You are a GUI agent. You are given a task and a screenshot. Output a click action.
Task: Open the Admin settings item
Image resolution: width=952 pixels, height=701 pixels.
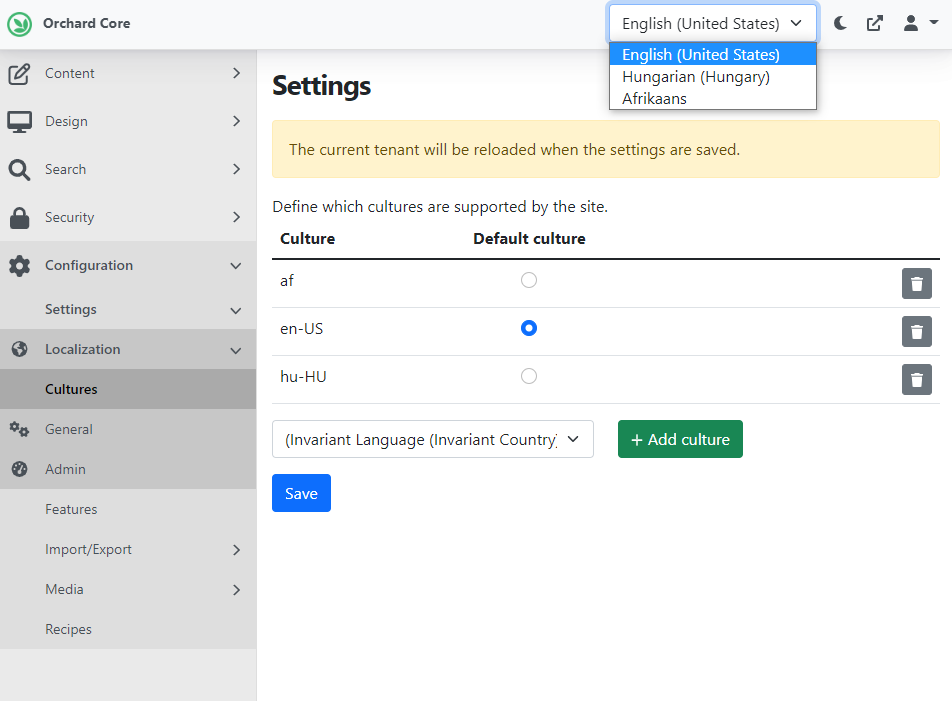click(128, 469)
